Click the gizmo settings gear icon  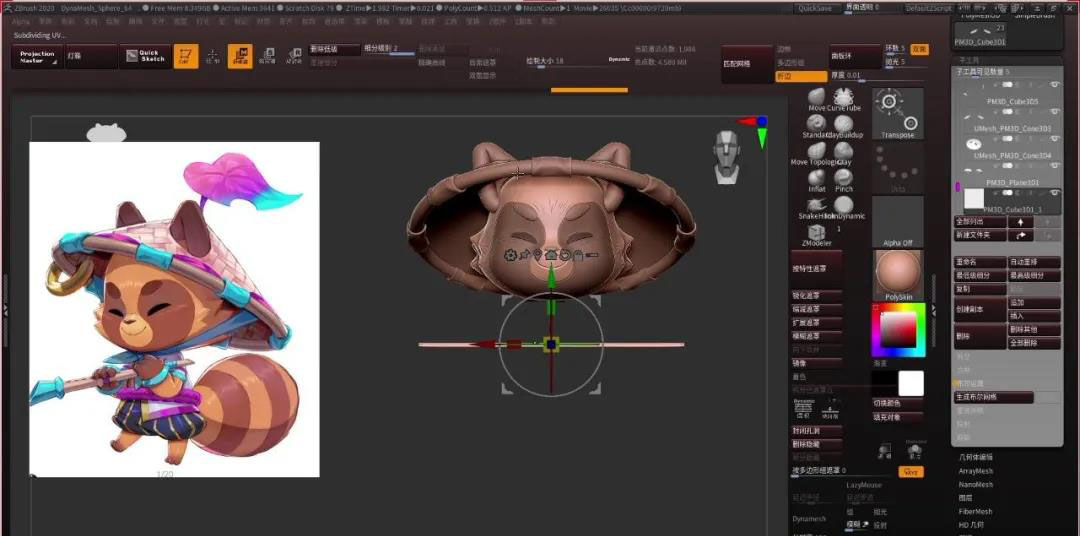point(510,256)
